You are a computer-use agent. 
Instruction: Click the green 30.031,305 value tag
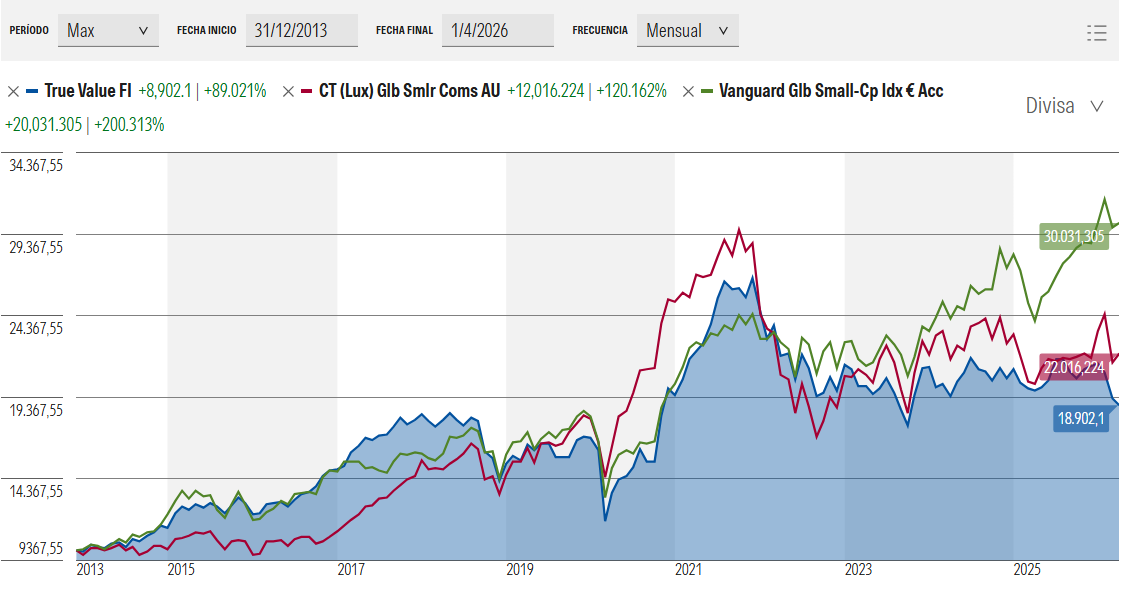coord(1073,237)
